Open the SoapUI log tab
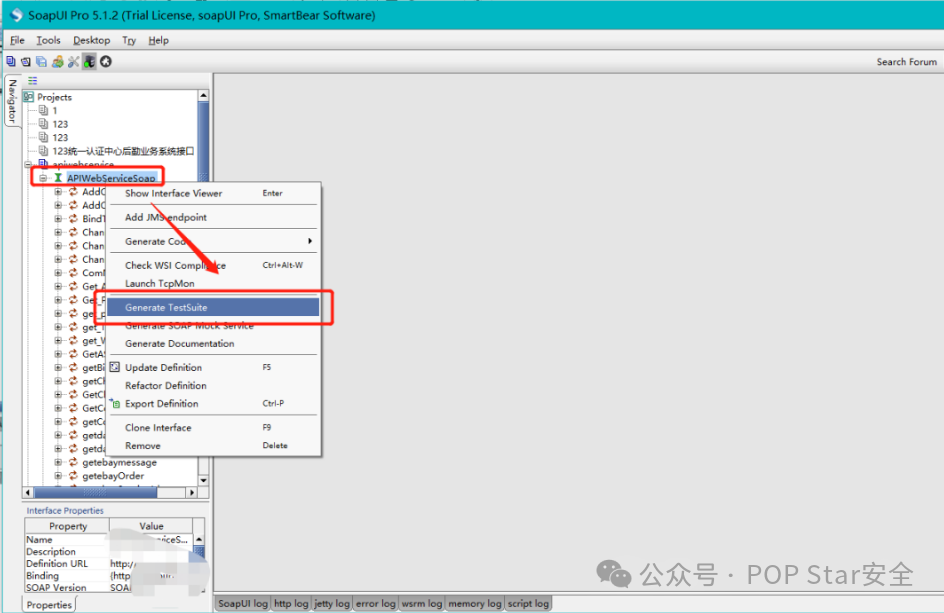944x613 pixels. tap(243, 603)
